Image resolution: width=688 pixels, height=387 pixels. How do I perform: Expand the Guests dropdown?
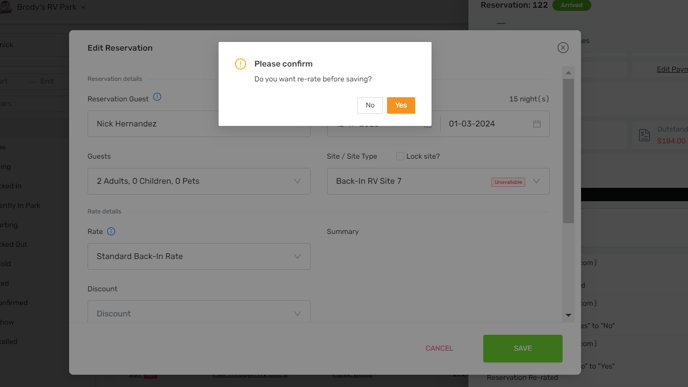point(199,181)
